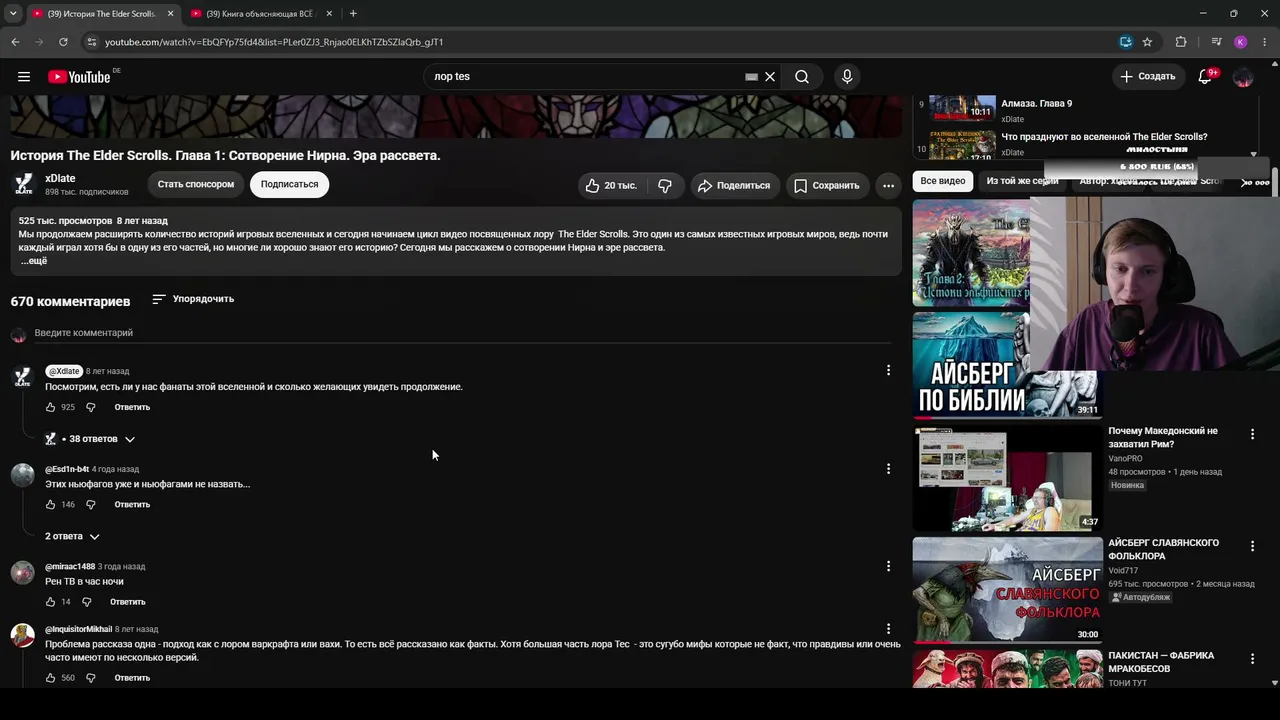Clear the search field with X
Image resolution: width=1280 pixels, height=720 pixels.
pos(770,77)
